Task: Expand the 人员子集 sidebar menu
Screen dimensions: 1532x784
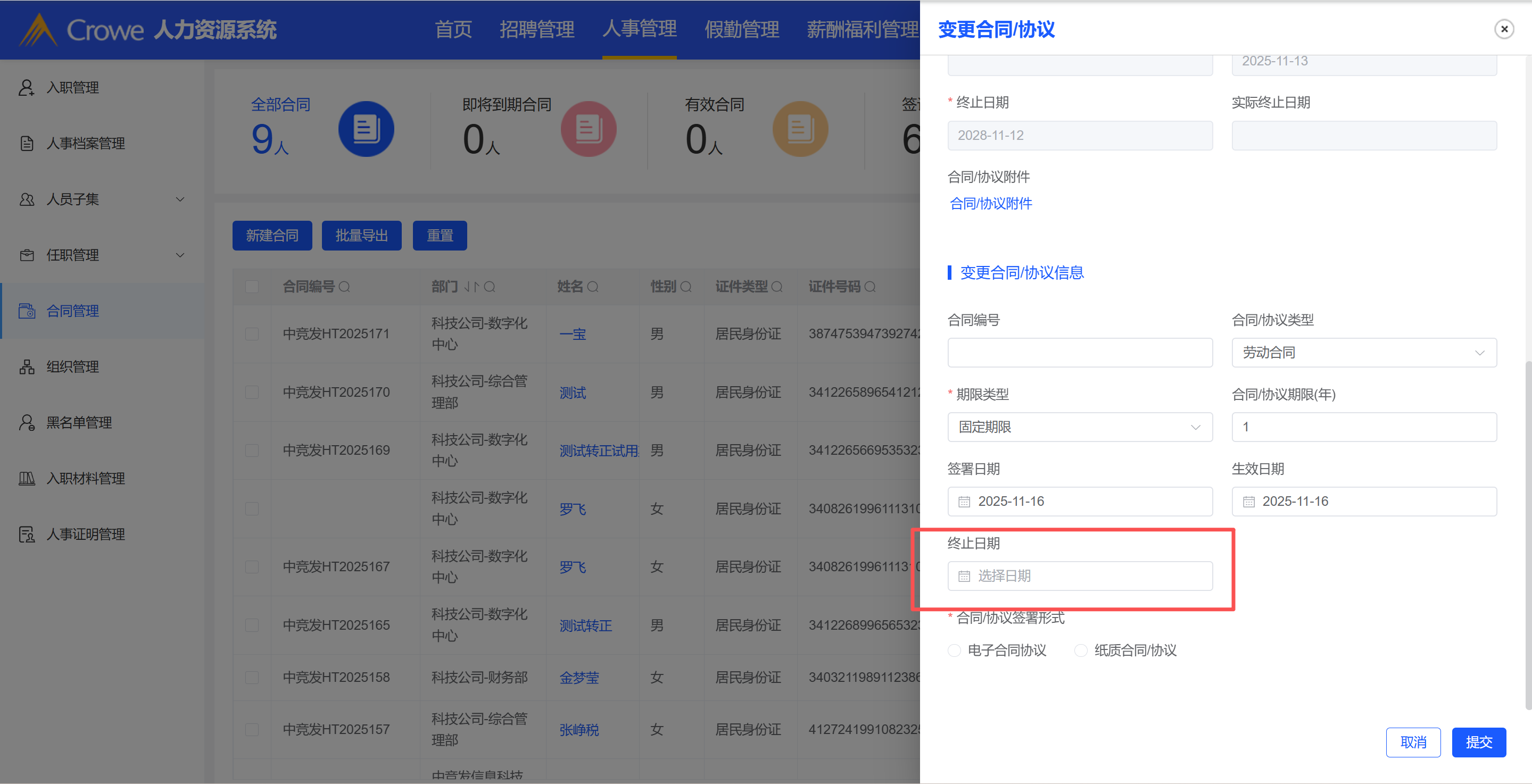Action: pyautogui.click(x=180, y=199)
